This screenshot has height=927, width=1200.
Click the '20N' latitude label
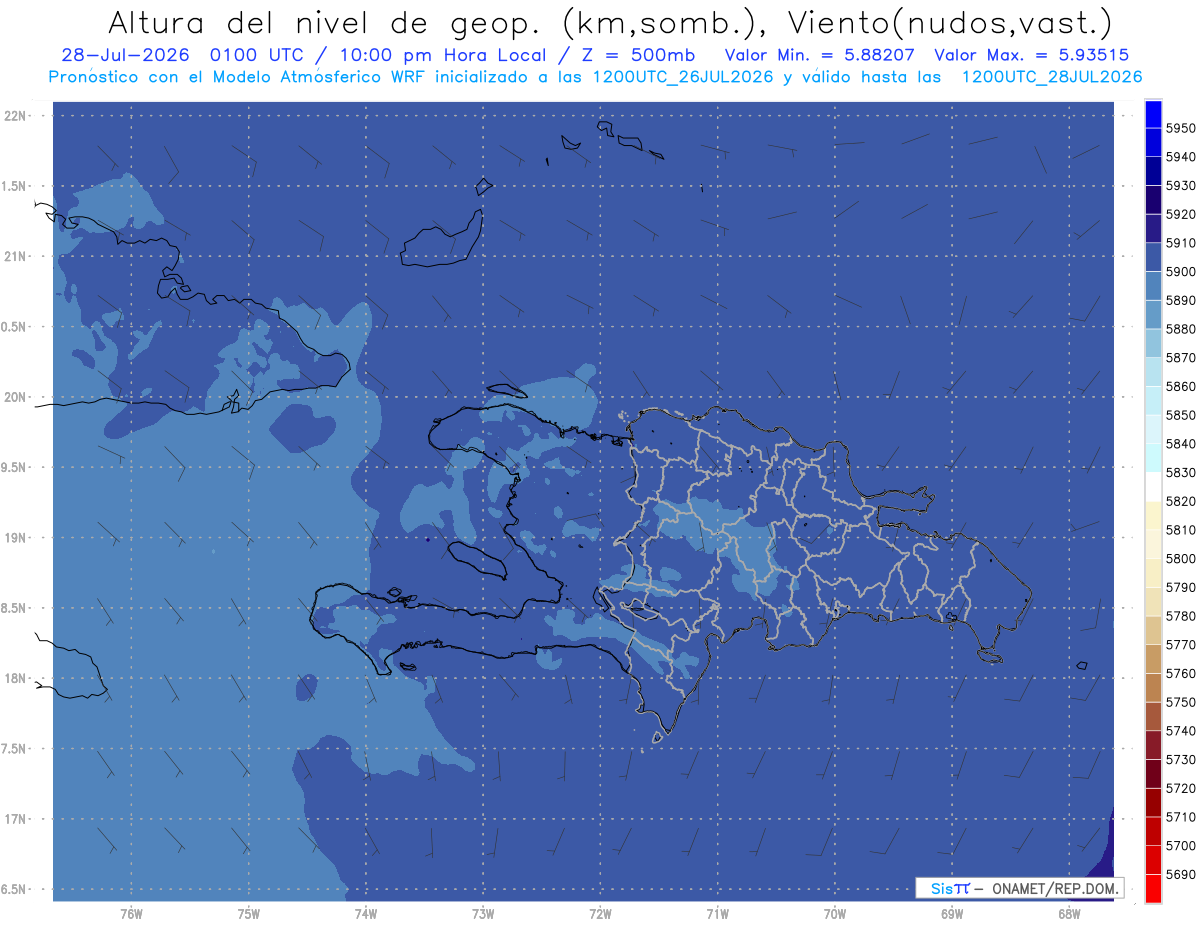[14, 397]
